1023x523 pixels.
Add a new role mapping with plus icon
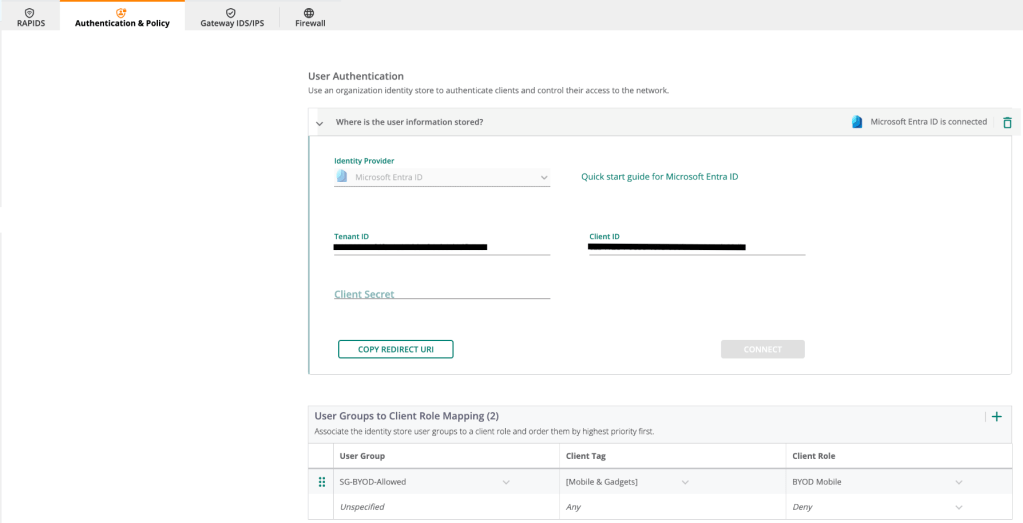pos(996,416)
